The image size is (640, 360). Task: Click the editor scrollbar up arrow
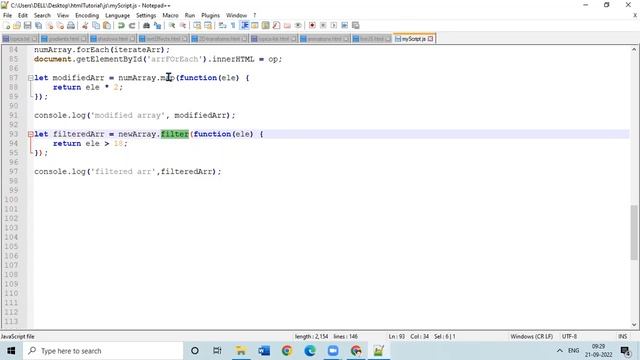point(634,49)
